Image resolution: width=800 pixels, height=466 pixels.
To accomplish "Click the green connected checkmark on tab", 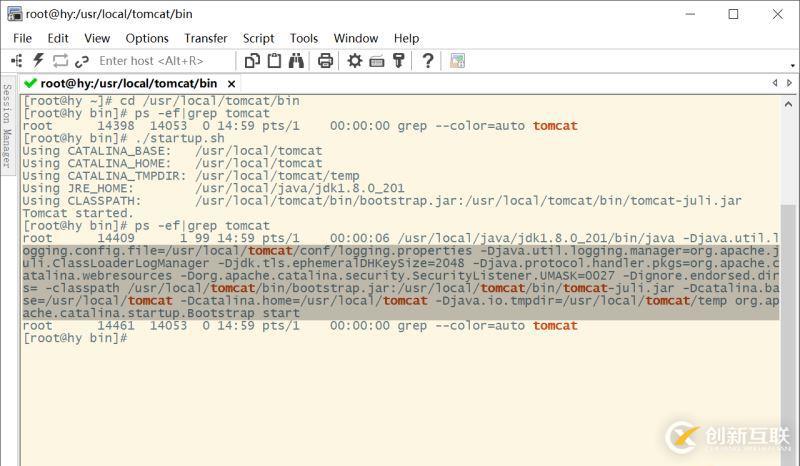I will tap(30, 83).
